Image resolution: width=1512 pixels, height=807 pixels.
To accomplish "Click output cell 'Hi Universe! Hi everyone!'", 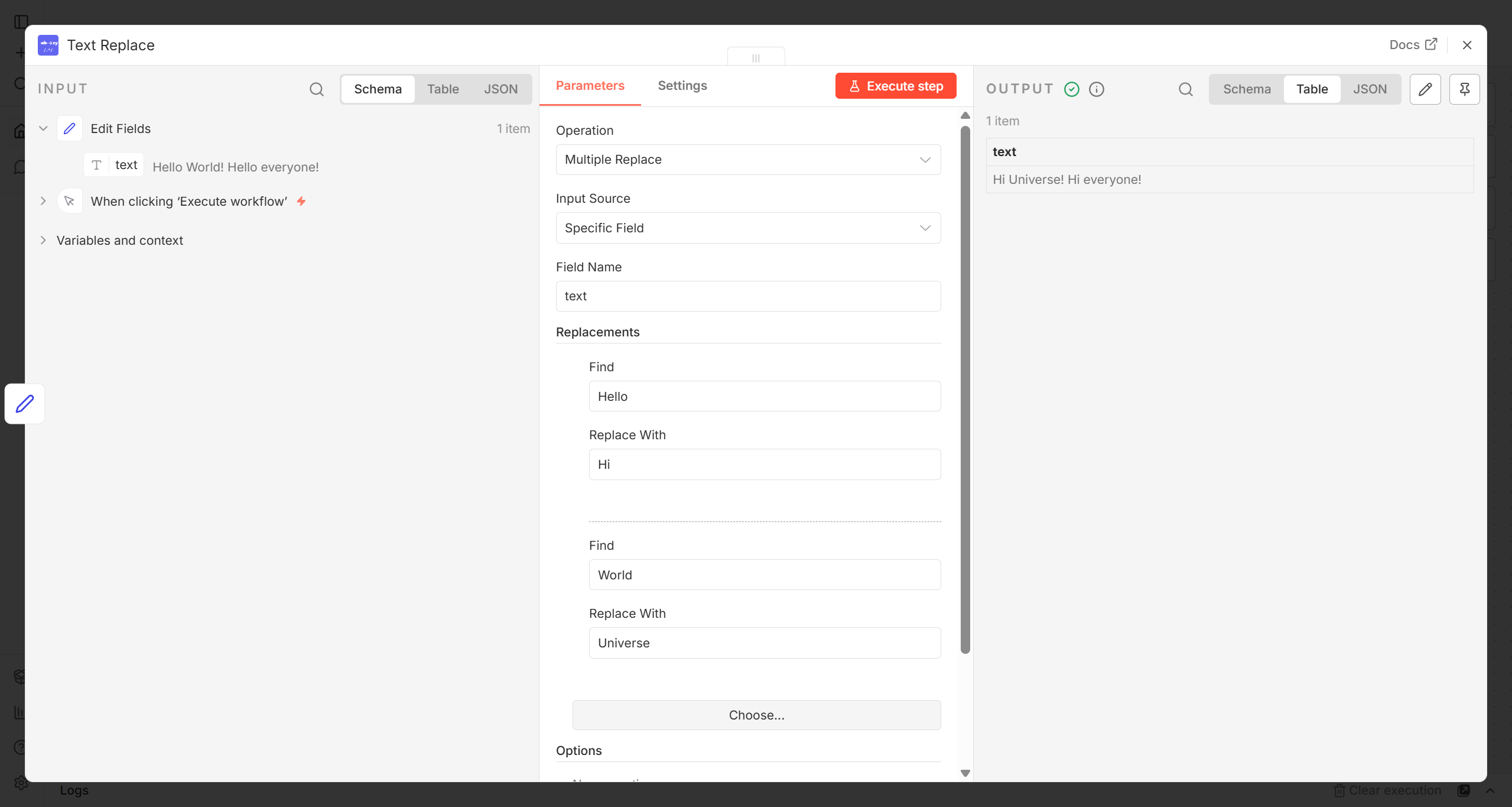I will pyautogui.click(x=1229, y=180).
